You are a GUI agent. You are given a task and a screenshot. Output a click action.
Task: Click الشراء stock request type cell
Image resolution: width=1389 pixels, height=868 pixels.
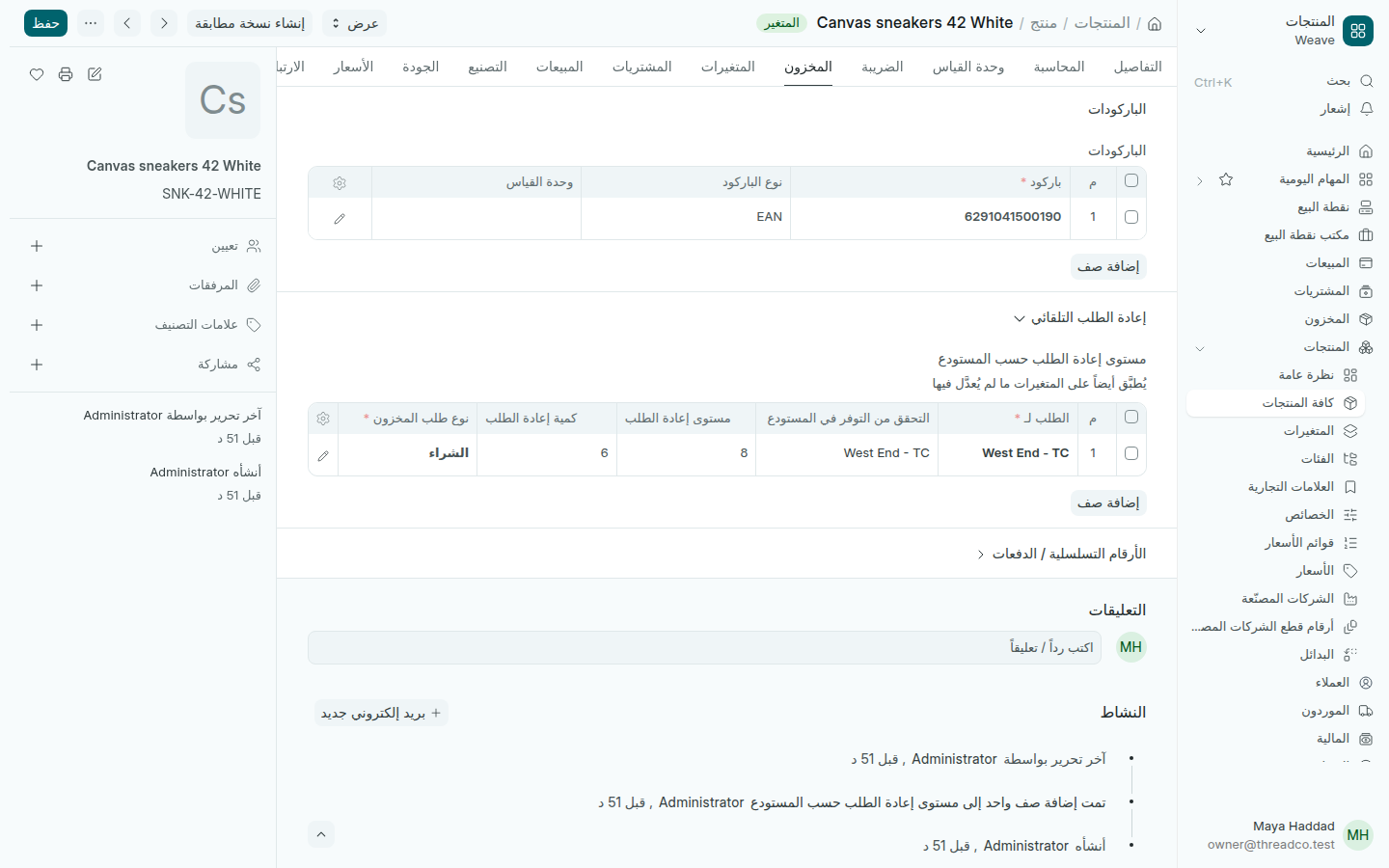click(x=408, y=453)
